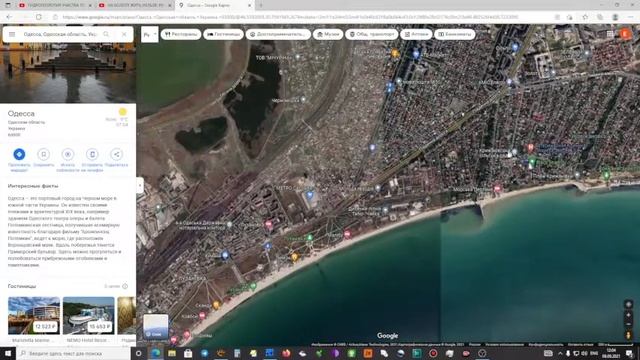
Task: Activate Street View pegman
Action: coord(629,335)
